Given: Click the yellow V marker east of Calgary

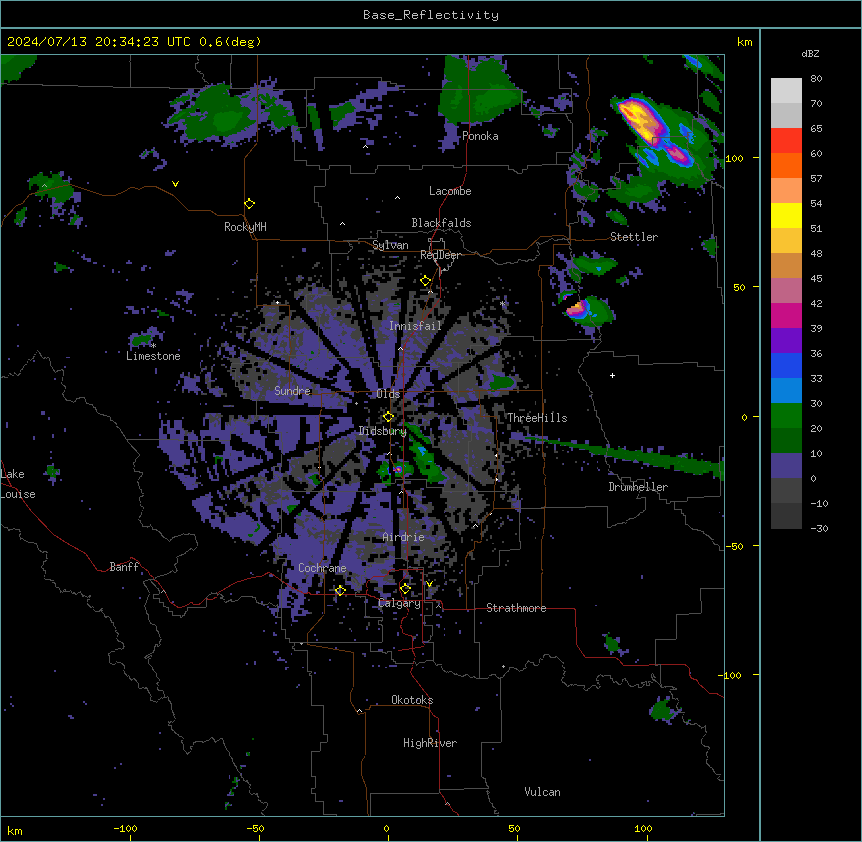Looking at the screenshot, I should (429, 584).
